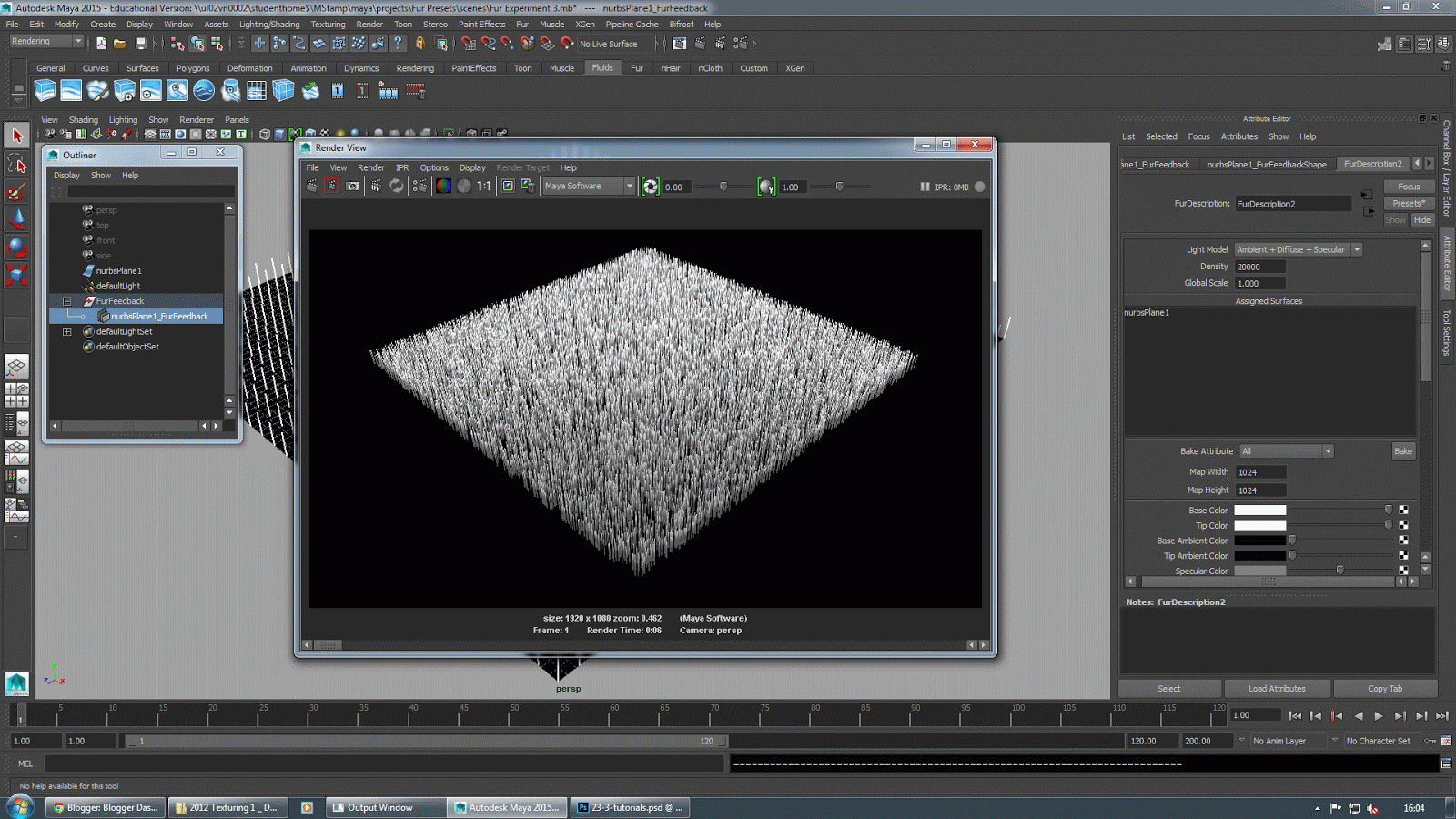Viewport: 1456px width, 819px height.
Task: Open the Fur menu in the menu bar
Action: pos(521,25)
